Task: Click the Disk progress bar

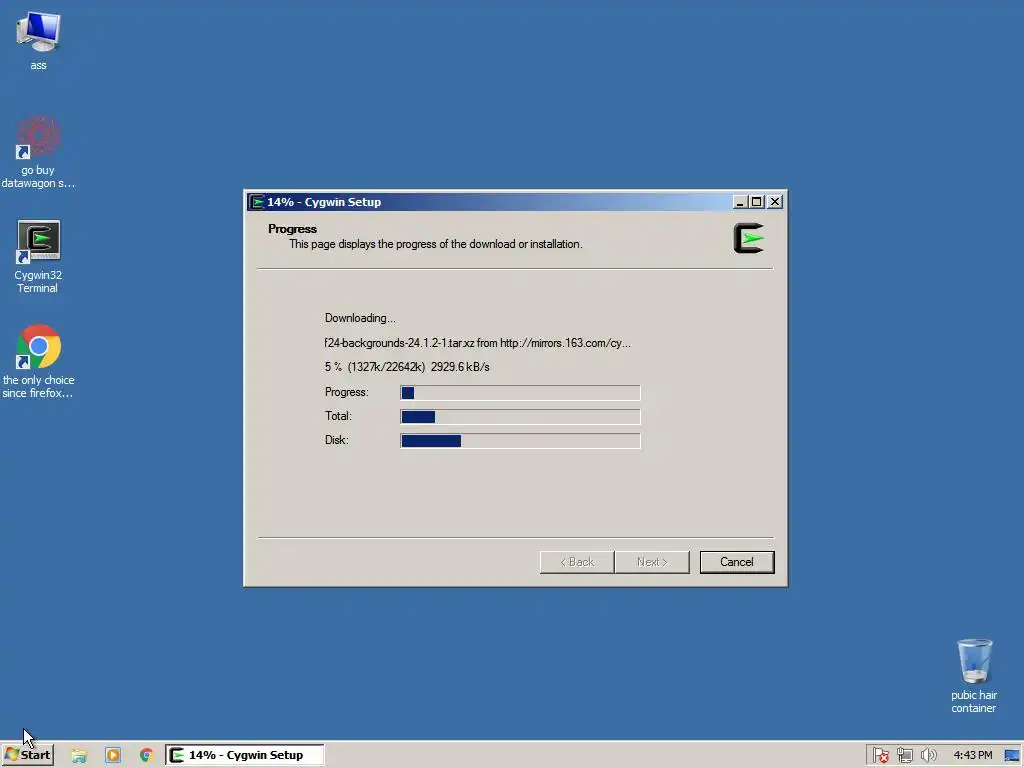Action: (x=520, y=441)
